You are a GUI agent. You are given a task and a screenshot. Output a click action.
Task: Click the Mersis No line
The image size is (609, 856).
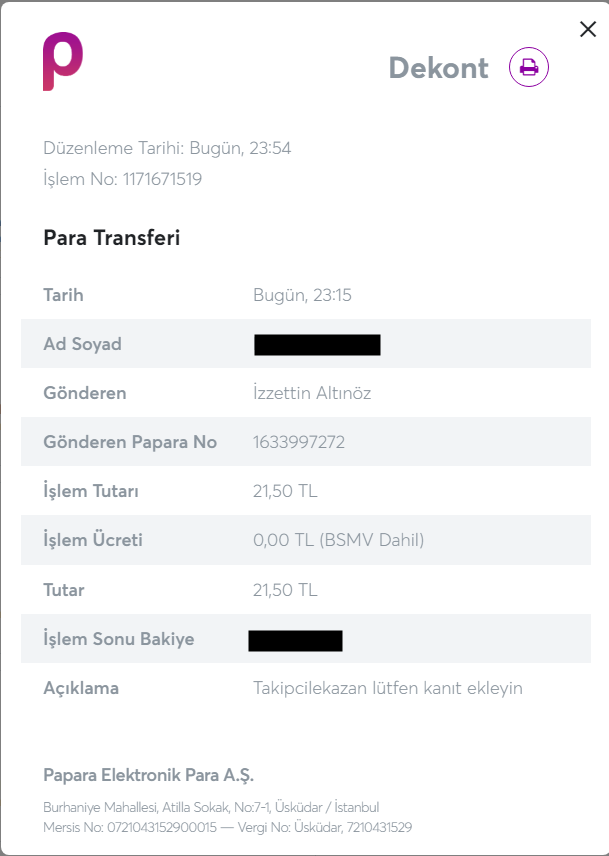tap(228, 828)
